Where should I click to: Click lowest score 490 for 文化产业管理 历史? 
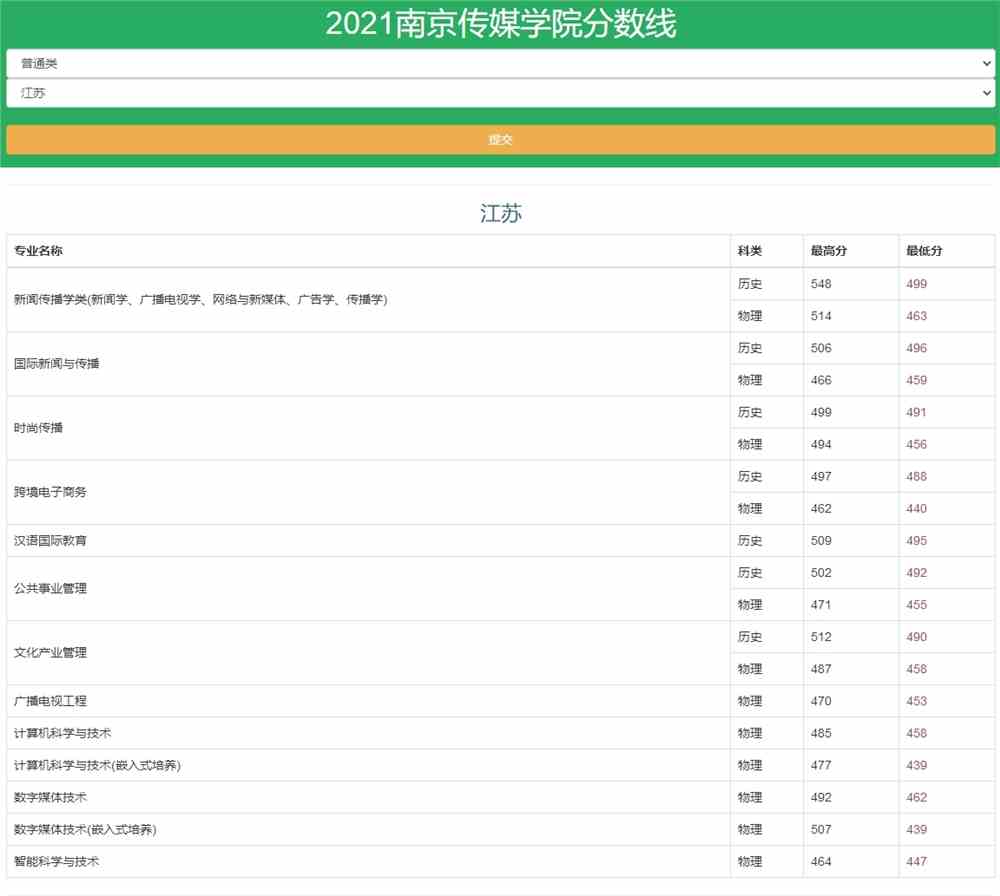click(x=916, y=637)
